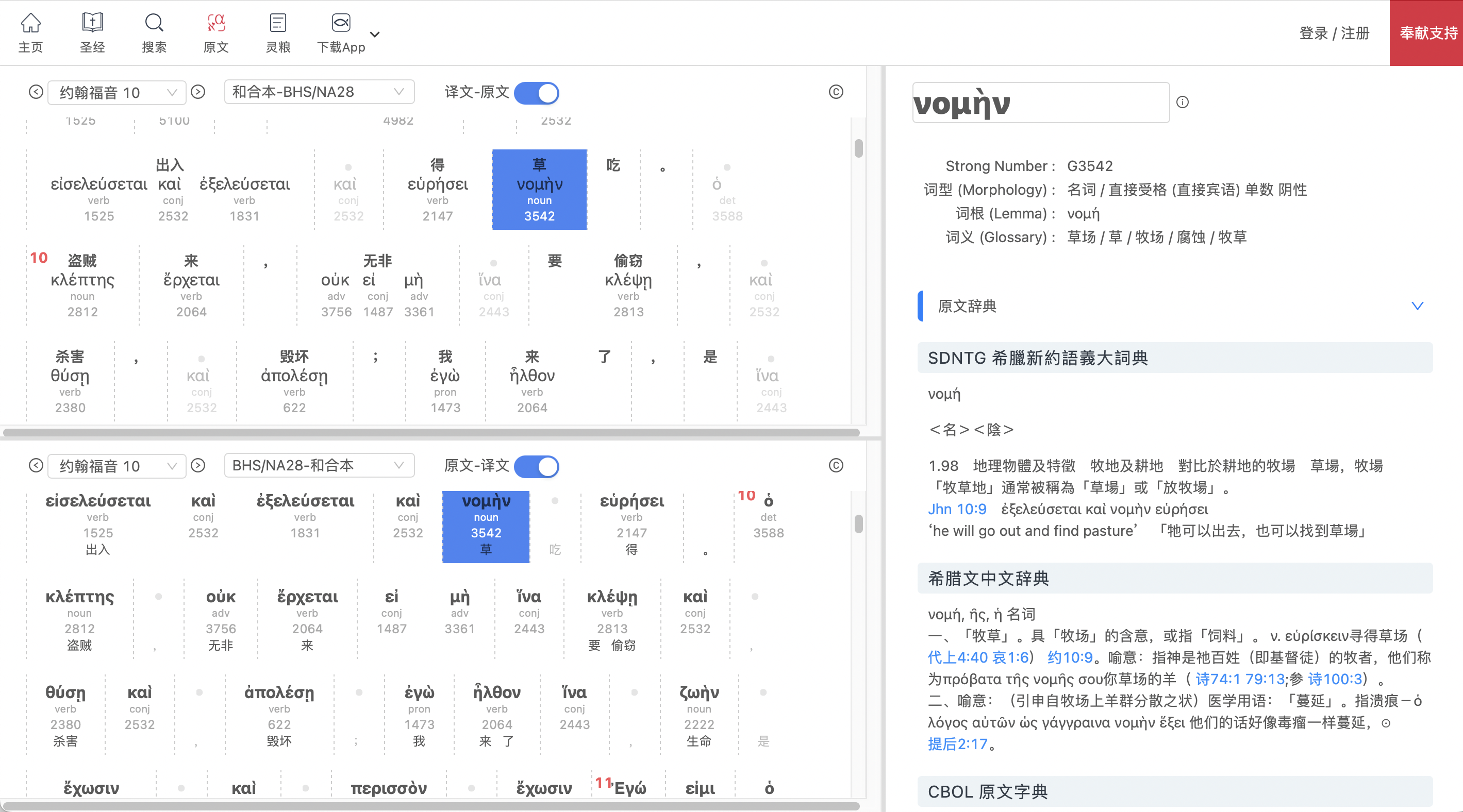The width and height of the screenshot is (1463, 812).
Task: Click copyright icon in top panel
Action: click(836, 92)
